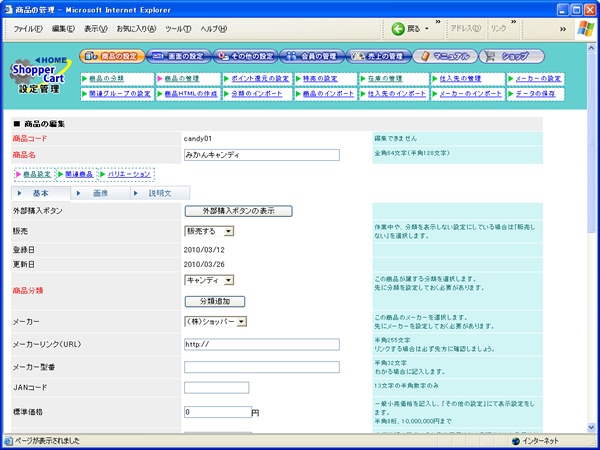
Task: Click the インターネット zone globe icon
Action: point(515,441)
